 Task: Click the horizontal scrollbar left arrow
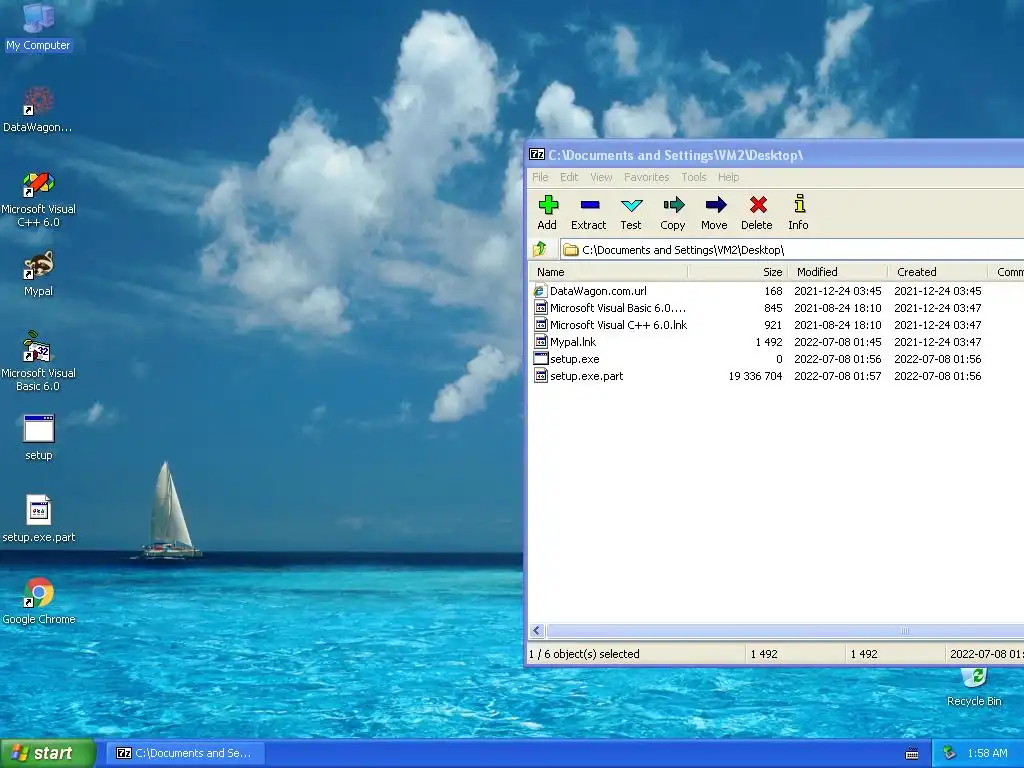point(537,630)
